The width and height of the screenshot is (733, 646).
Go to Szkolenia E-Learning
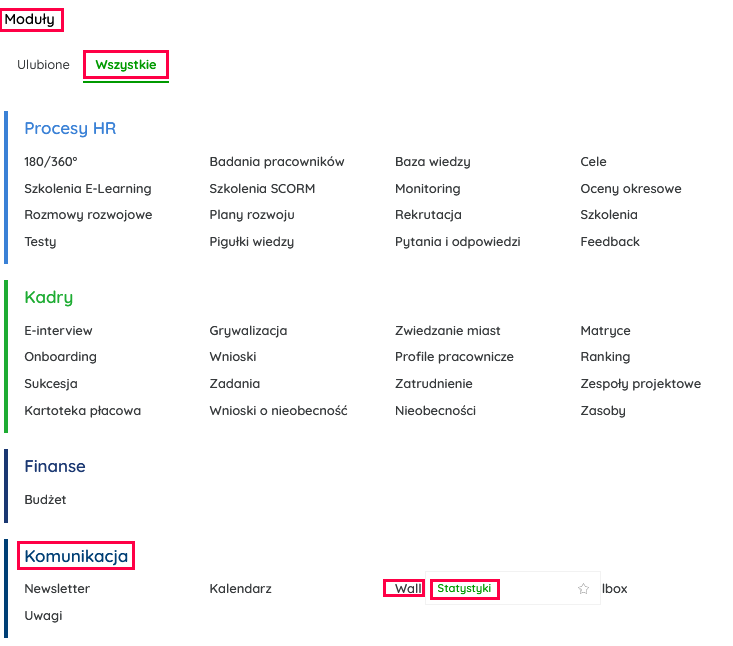[88, 188]
